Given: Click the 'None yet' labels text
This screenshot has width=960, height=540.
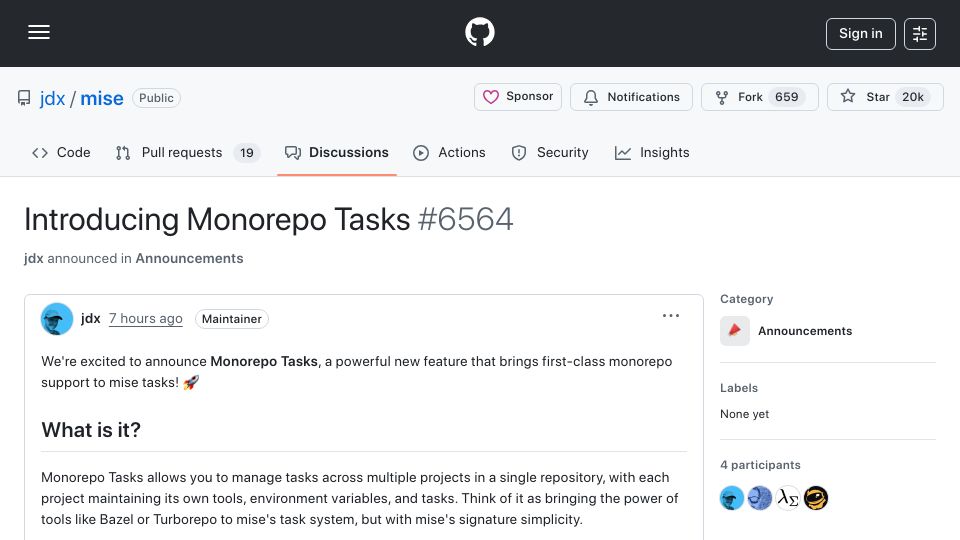Looking at the screenshot, I should click(x=744, y=414).
